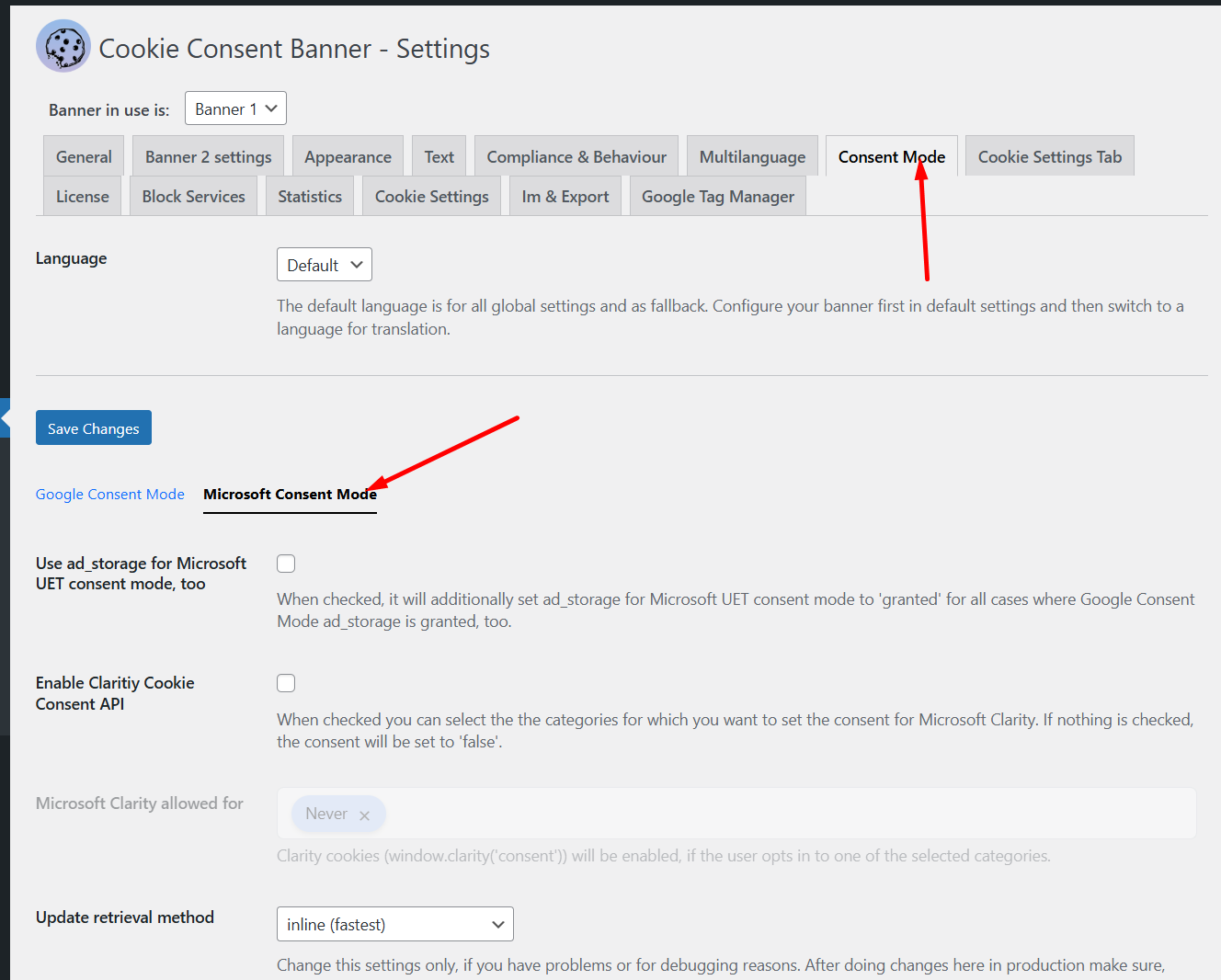Image resolution: width=1221 pixels, height=980 pixels.
Task: Switch to the License tab
Action: pyautogui.click(x=82, y=196)
